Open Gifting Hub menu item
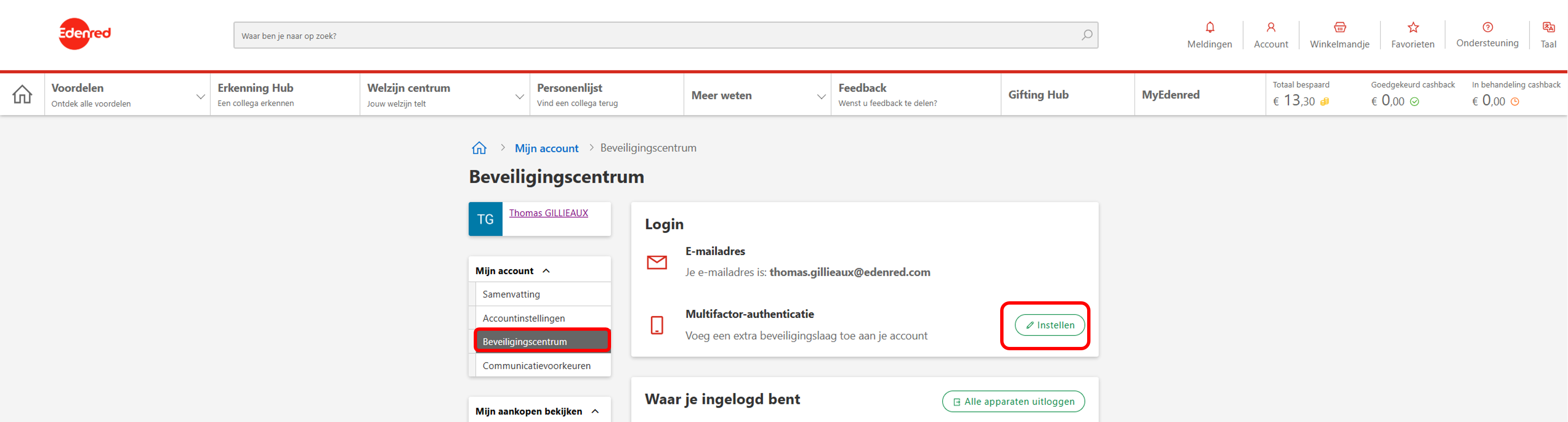 point(1068,95)
